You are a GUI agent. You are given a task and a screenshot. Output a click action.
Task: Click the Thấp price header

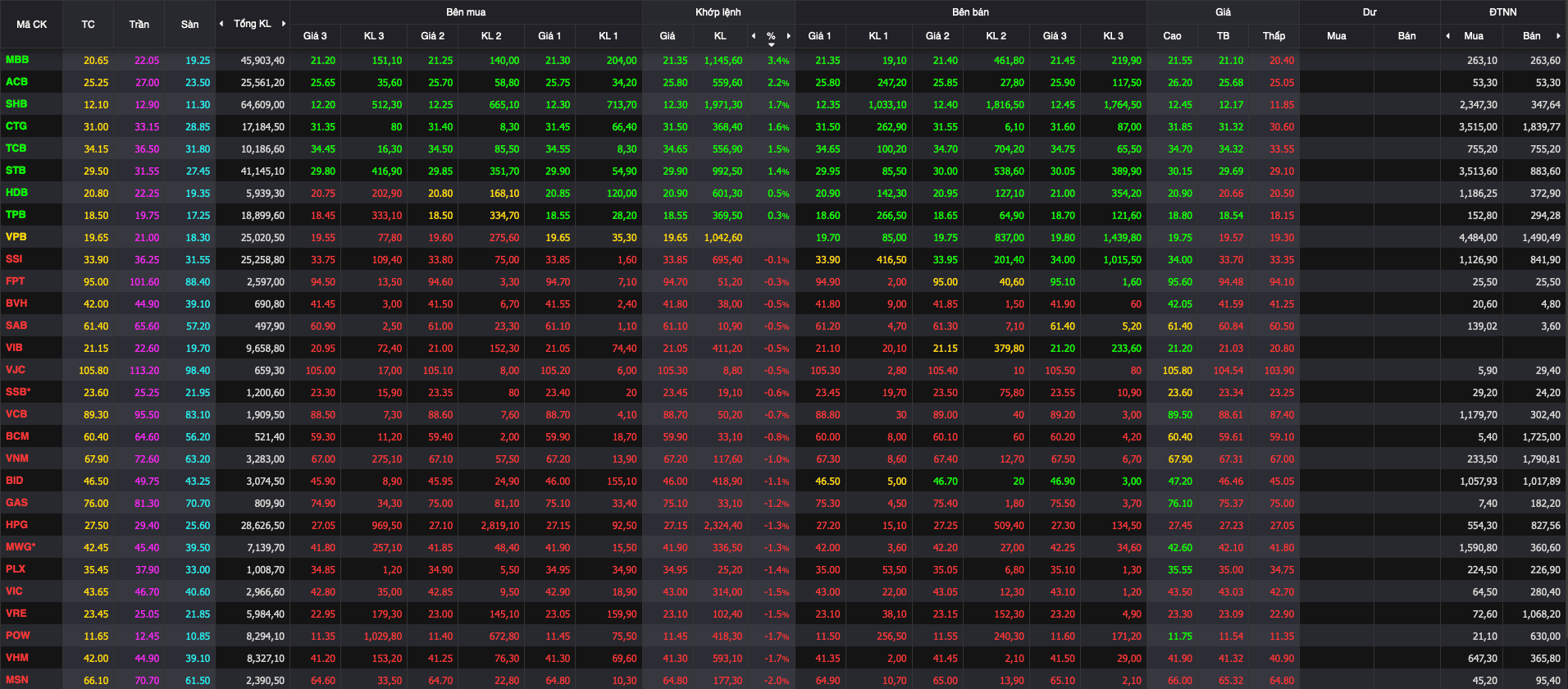[1274, 36]
